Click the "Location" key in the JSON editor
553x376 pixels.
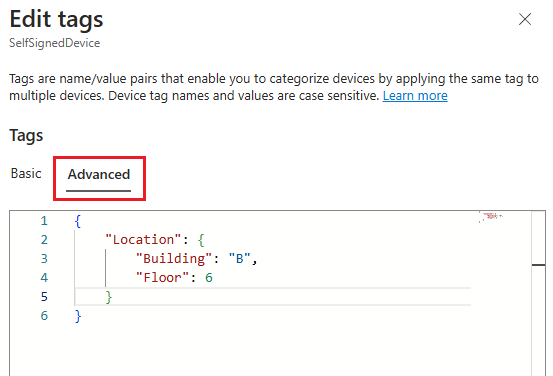pyautogui.click(x=143, y=240)
